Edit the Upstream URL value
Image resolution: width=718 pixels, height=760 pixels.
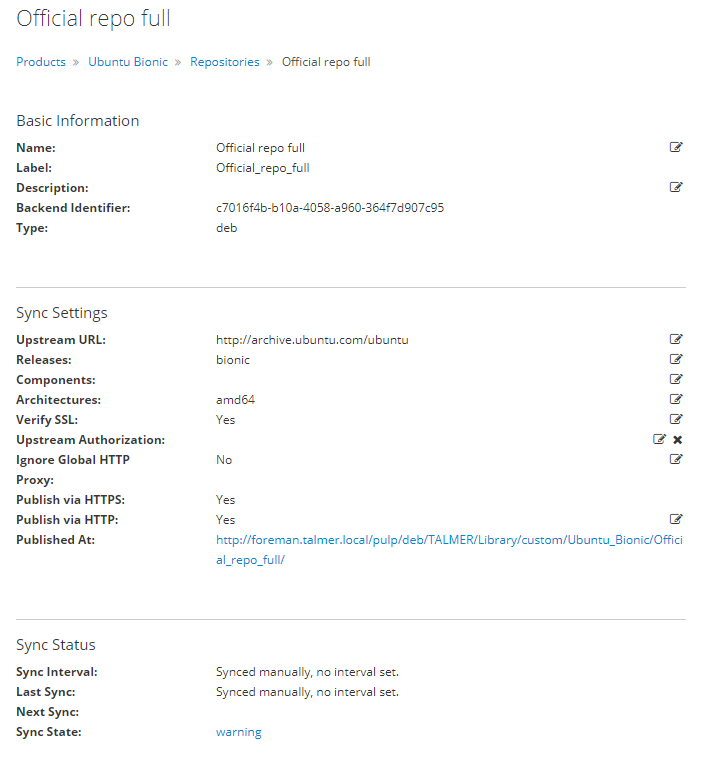(x=676, y=339)
